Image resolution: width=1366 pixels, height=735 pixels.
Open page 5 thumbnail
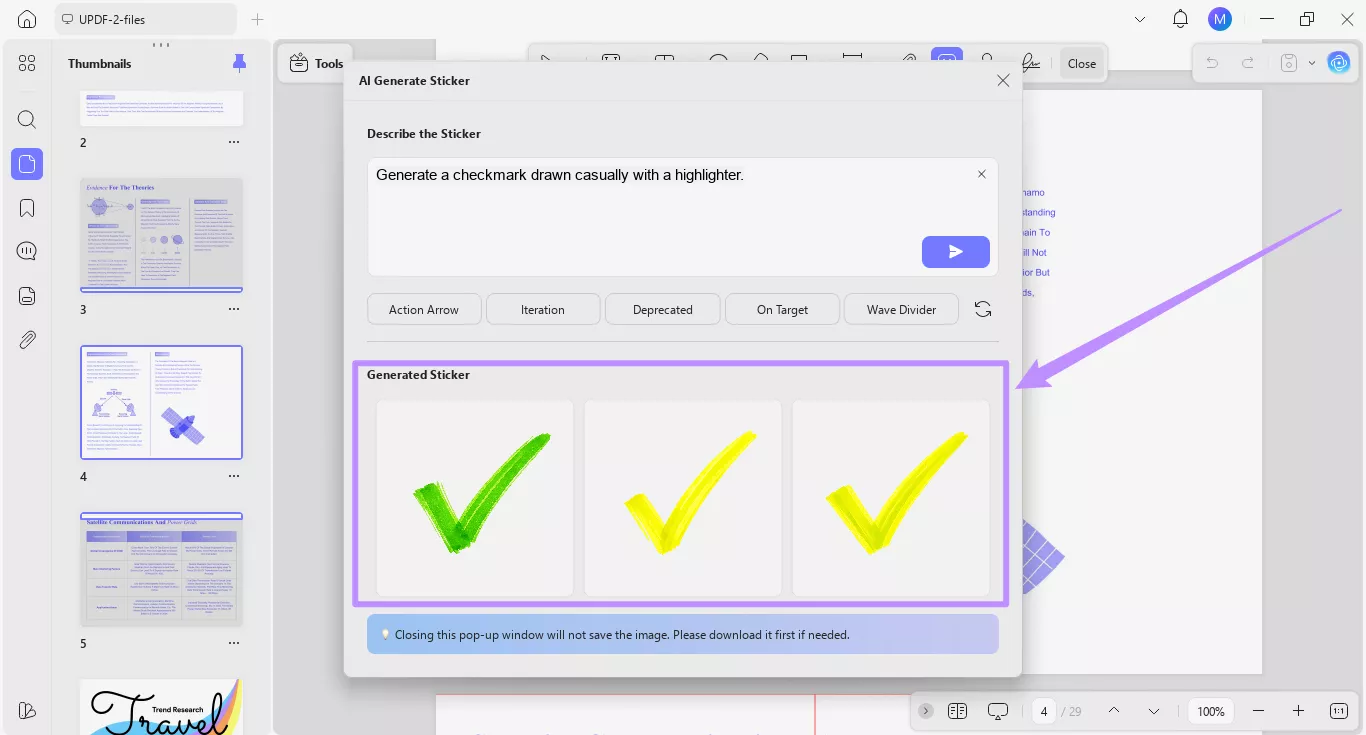pos(161,569)
